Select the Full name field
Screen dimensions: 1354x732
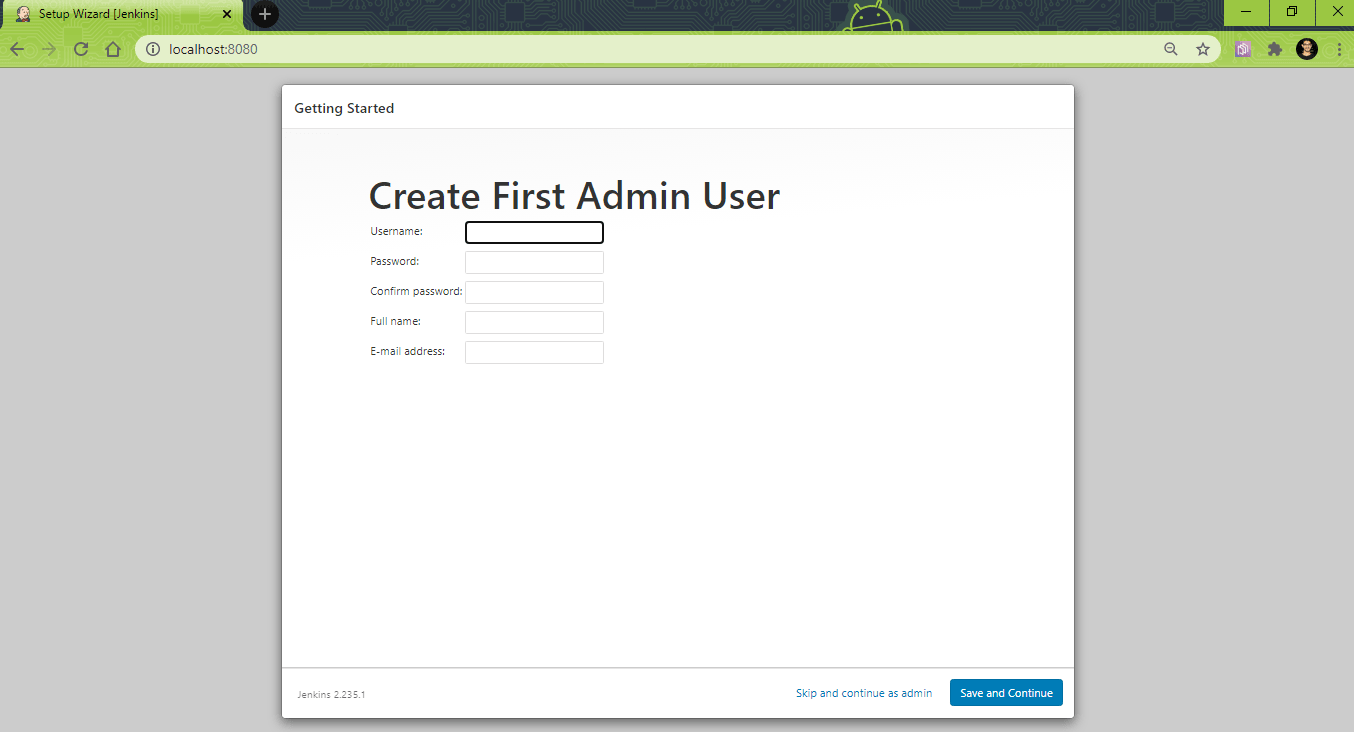tap(534, 322)
